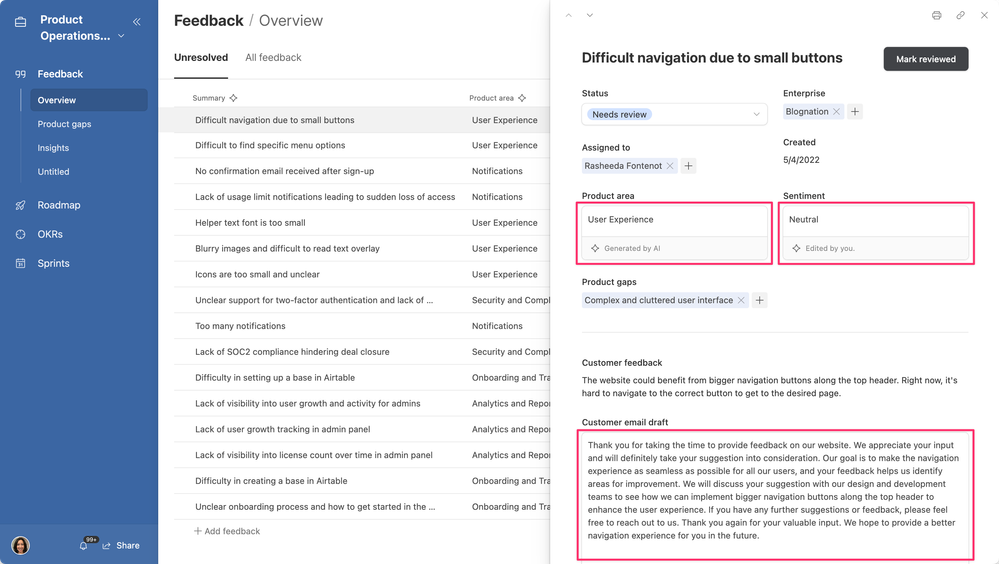This screenshot has width=999, height=564.
Task: Click the Sprints calendar icon
Action: click(x=20, y=263)
